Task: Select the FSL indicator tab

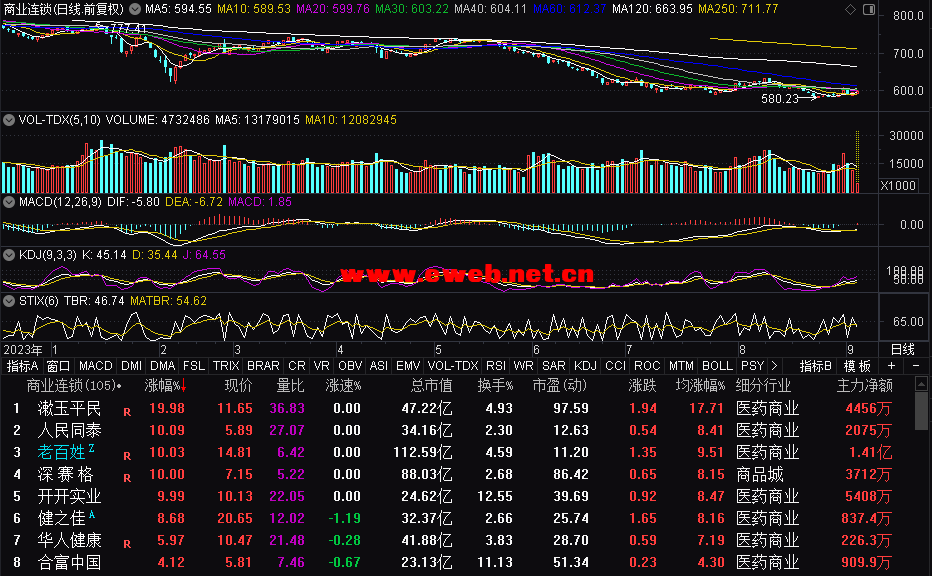Action: [194, 366]
